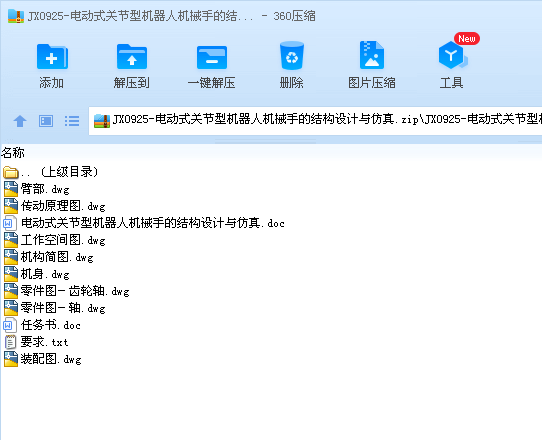Select the 臂部.dwg file icon
542x440 pixels.
pyautogui.click(x=11, y=189)
